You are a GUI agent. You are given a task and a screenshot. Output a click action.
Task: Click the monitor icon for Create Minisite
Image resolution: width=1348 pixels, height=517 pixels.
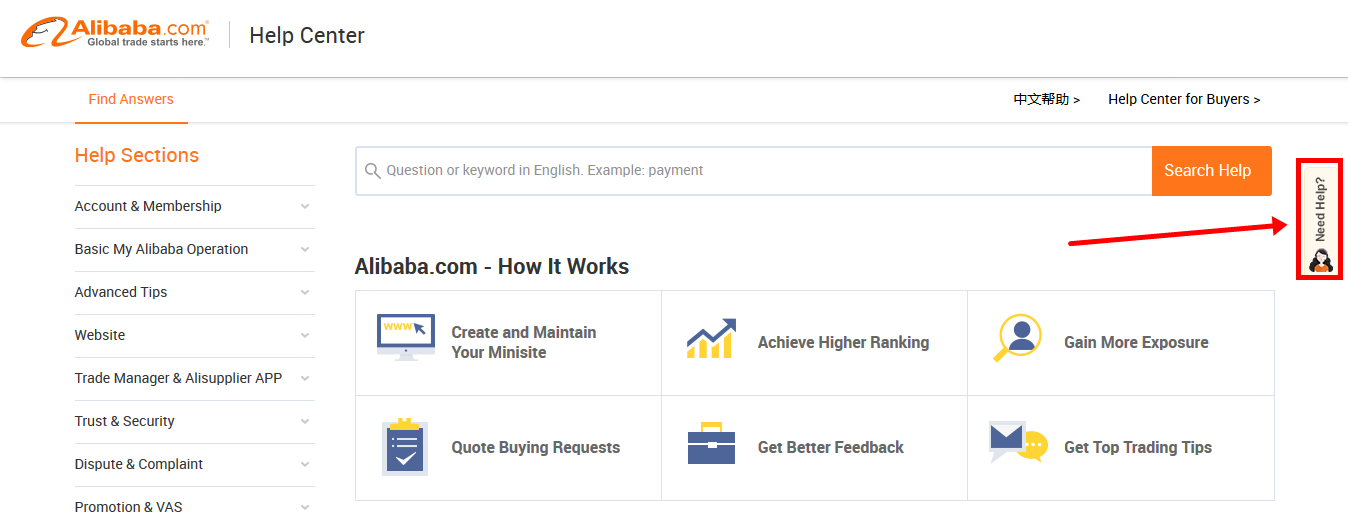(x=406, y=338)
